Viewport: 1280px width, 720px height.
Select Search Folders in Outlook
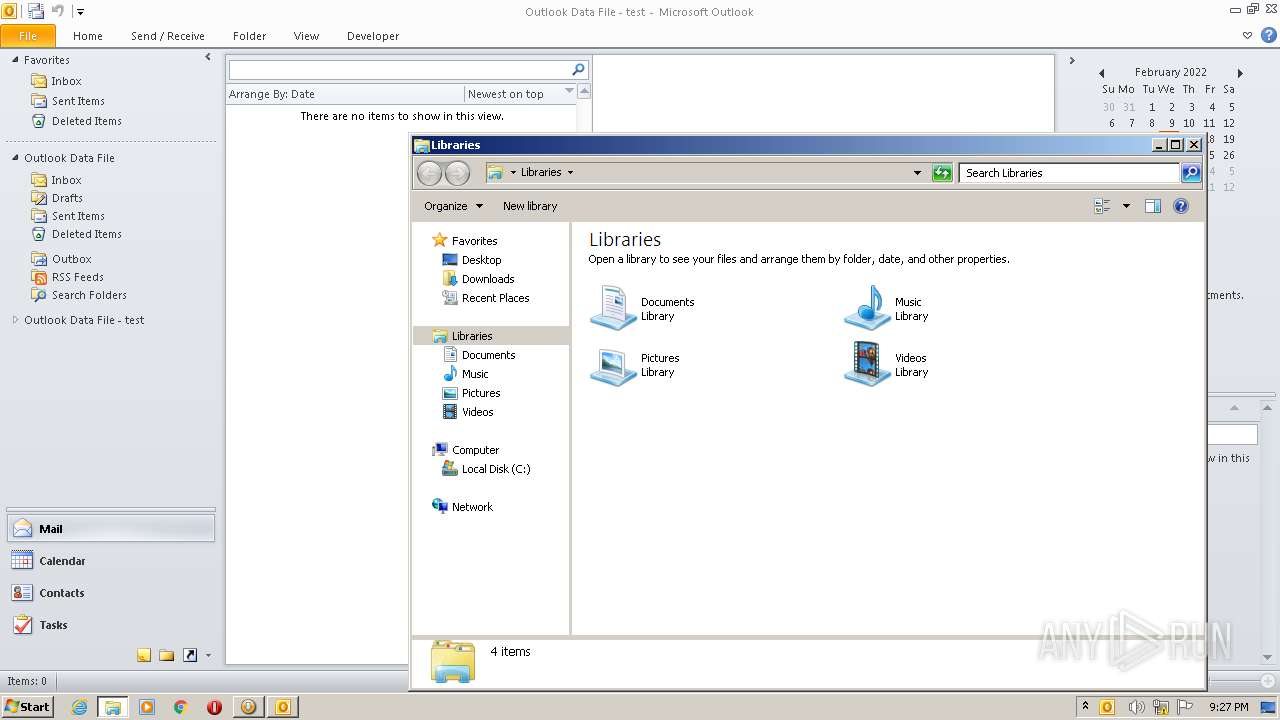[x=89, y=295]
